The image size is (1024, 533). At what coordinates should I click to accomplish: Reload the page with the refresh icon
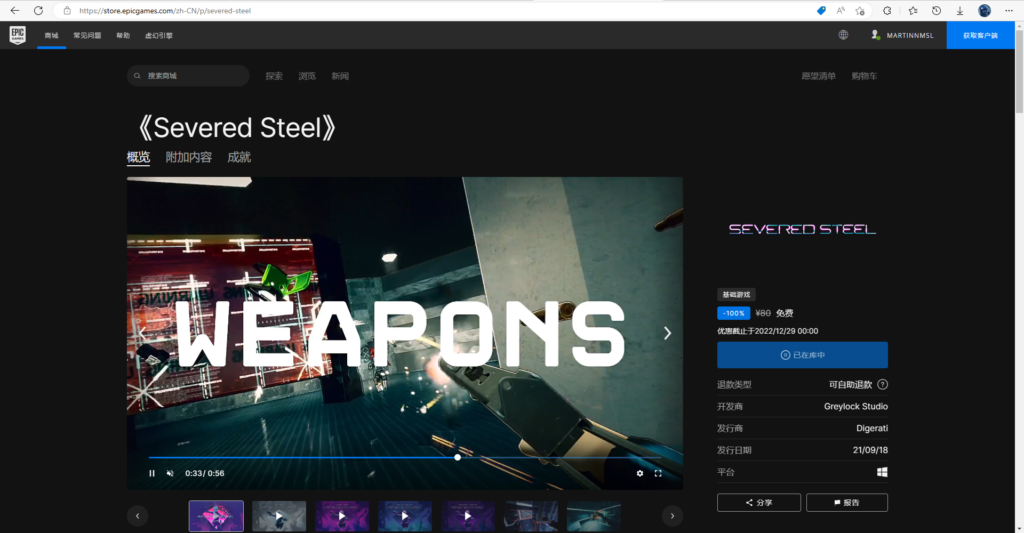point(39,10)
